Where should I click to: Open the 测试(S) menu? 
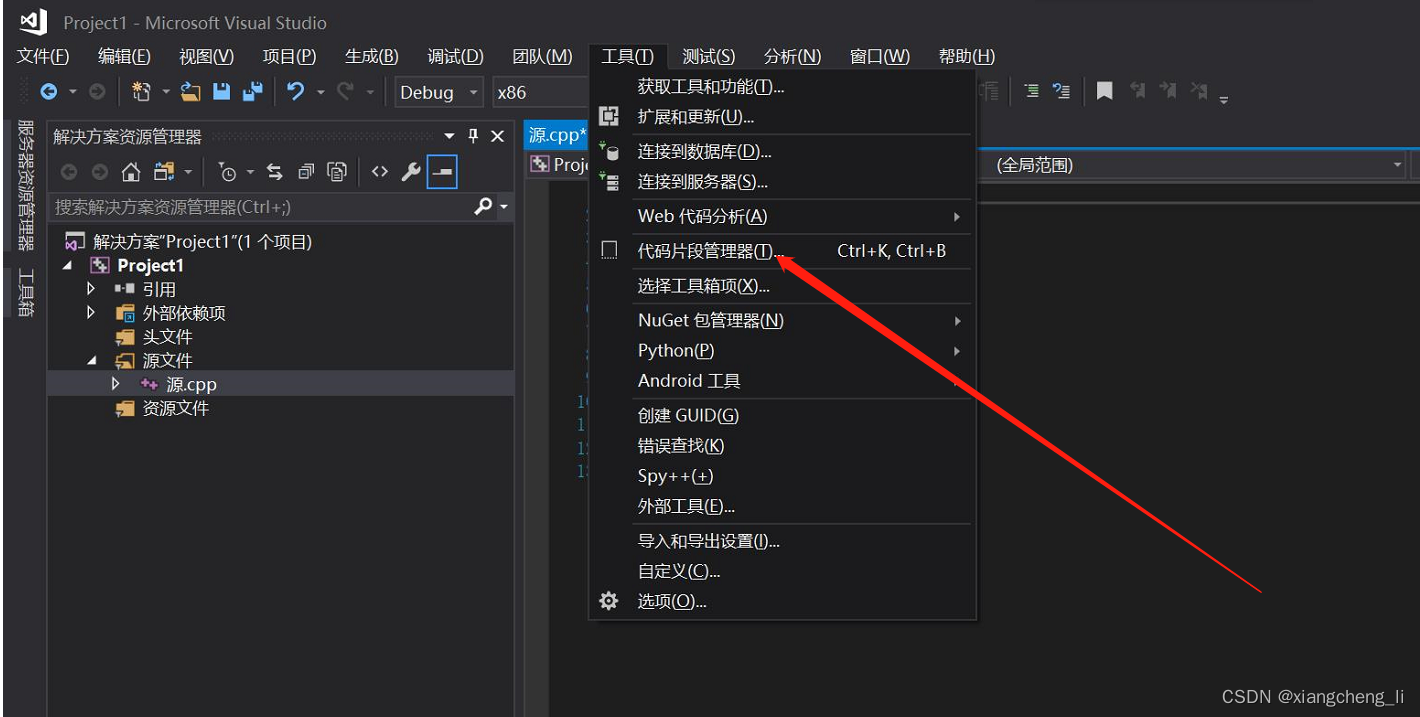[708, 56]
